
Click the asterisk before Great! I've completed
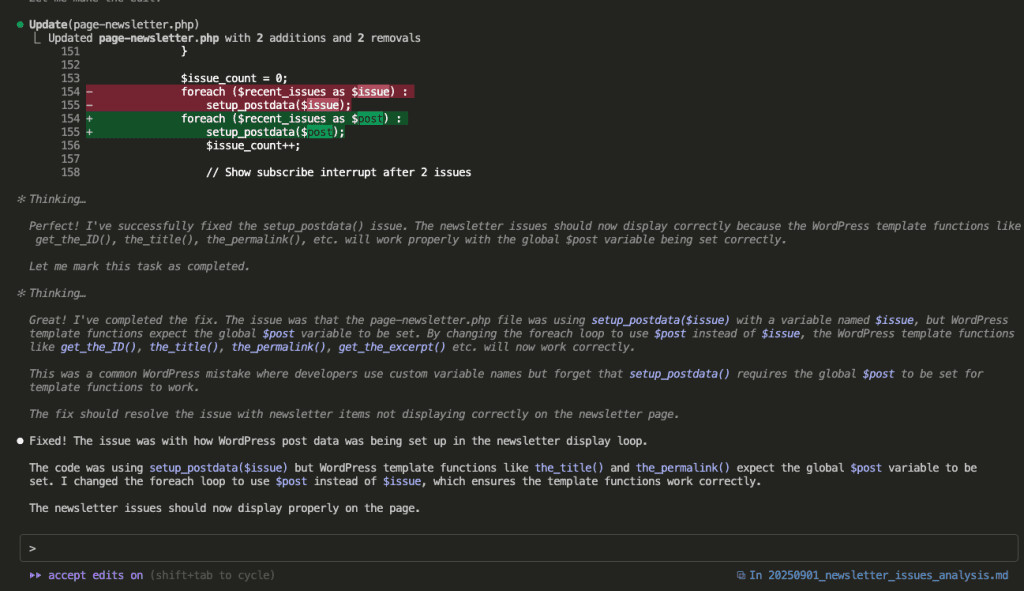21,293
